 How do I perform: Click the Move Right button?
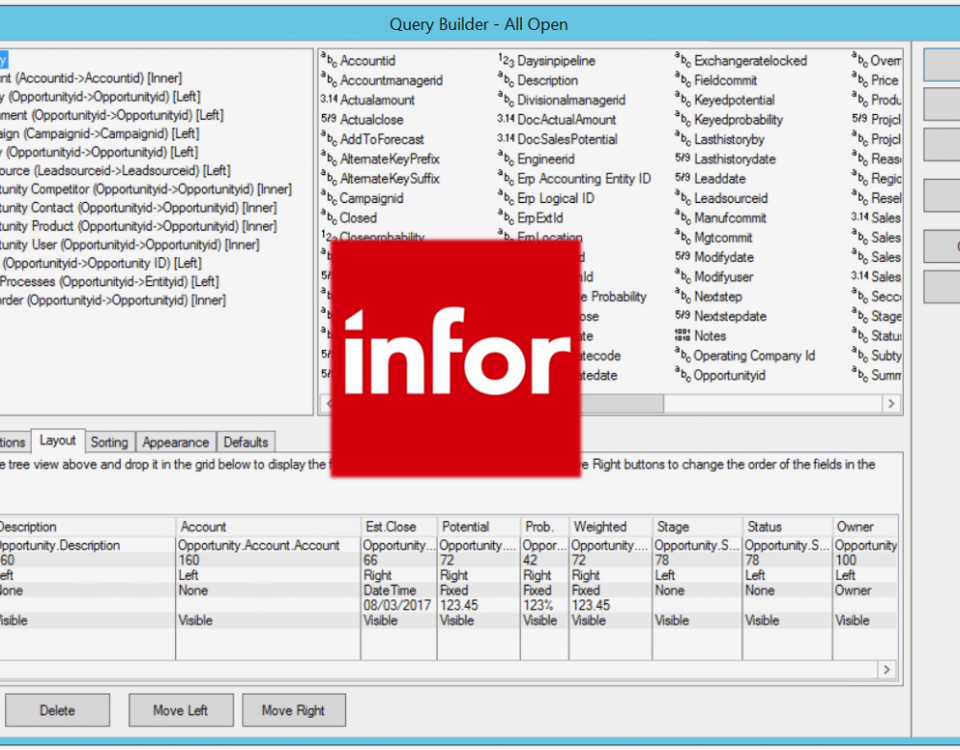pos(293,710)
